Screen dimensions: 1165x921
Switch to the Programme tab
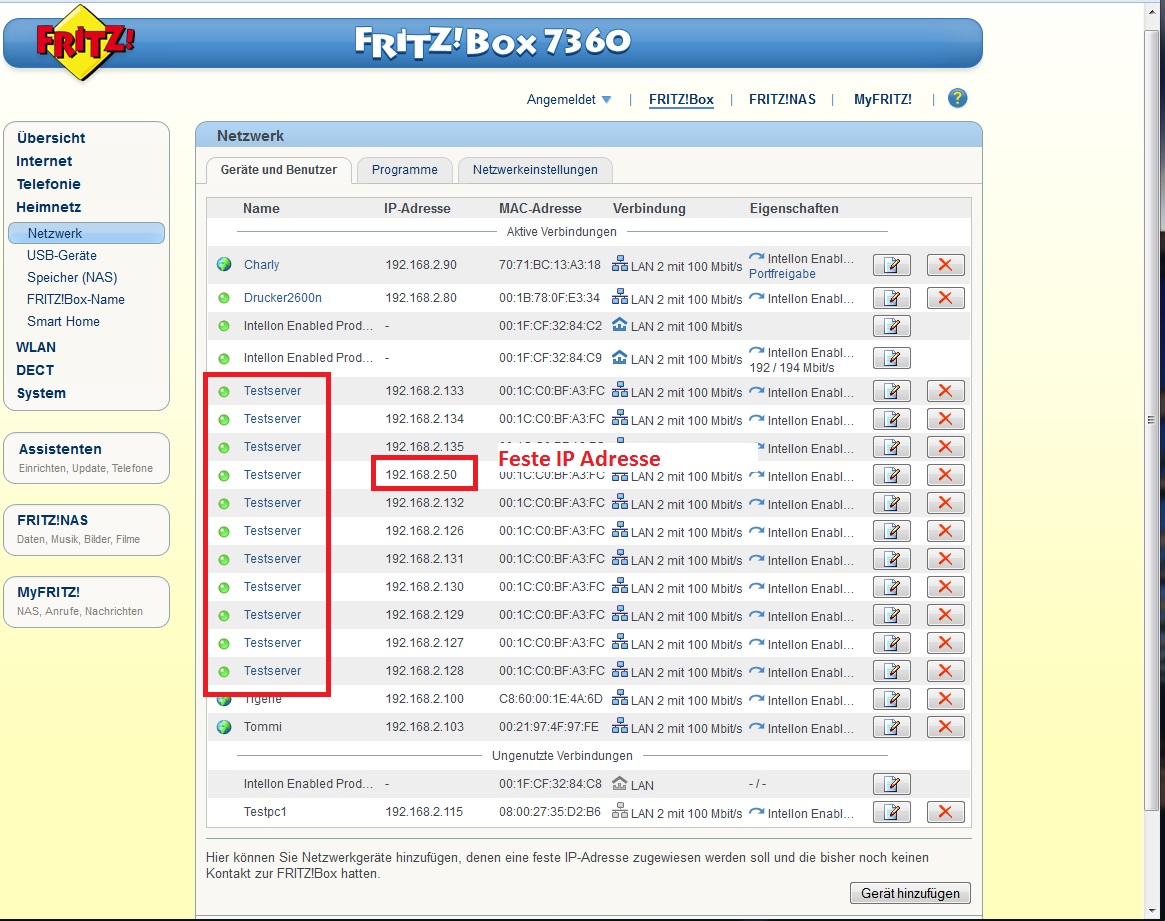pos(404,170)
